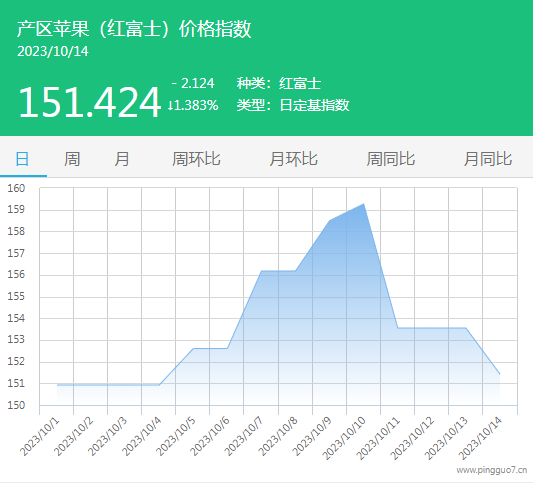Open the 月同比 tab

[x=488, y=159]
